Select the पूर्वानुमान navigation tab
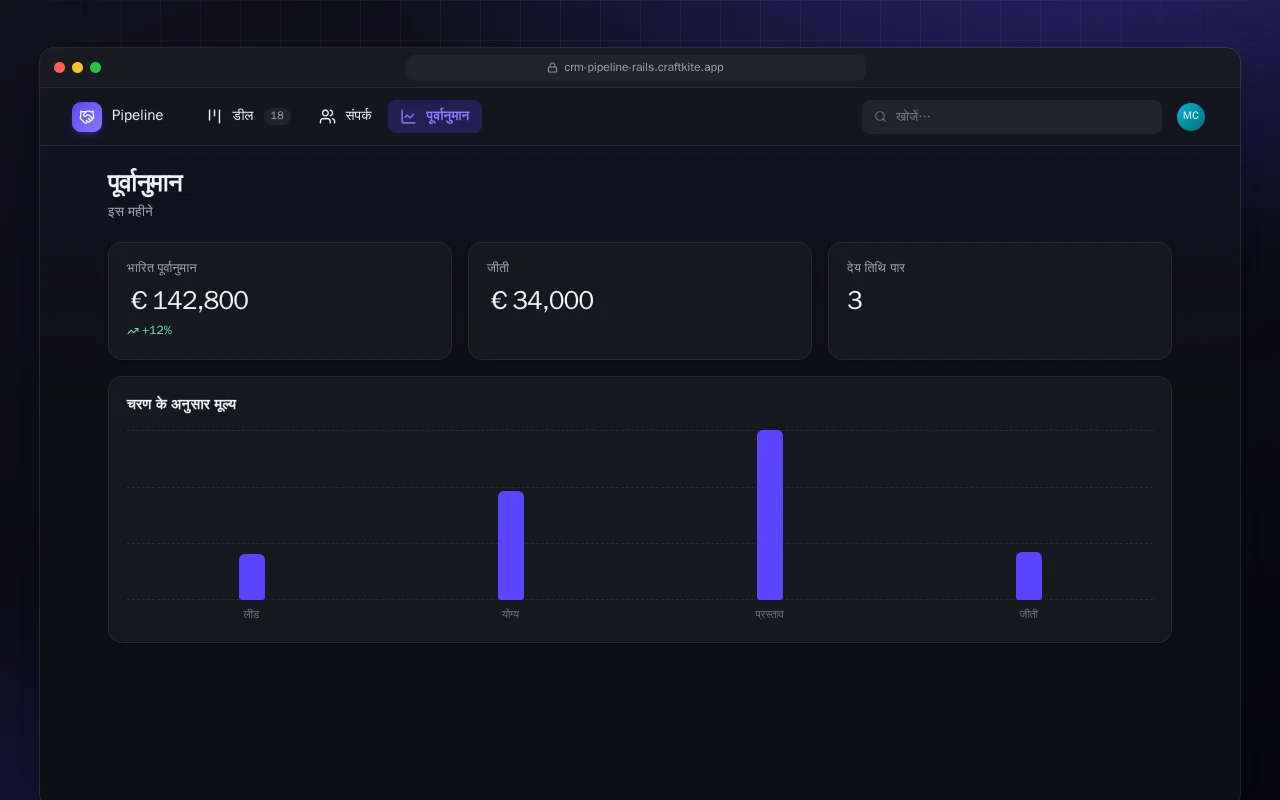This screenshot has width=1280, height=800. click(435, 116)
